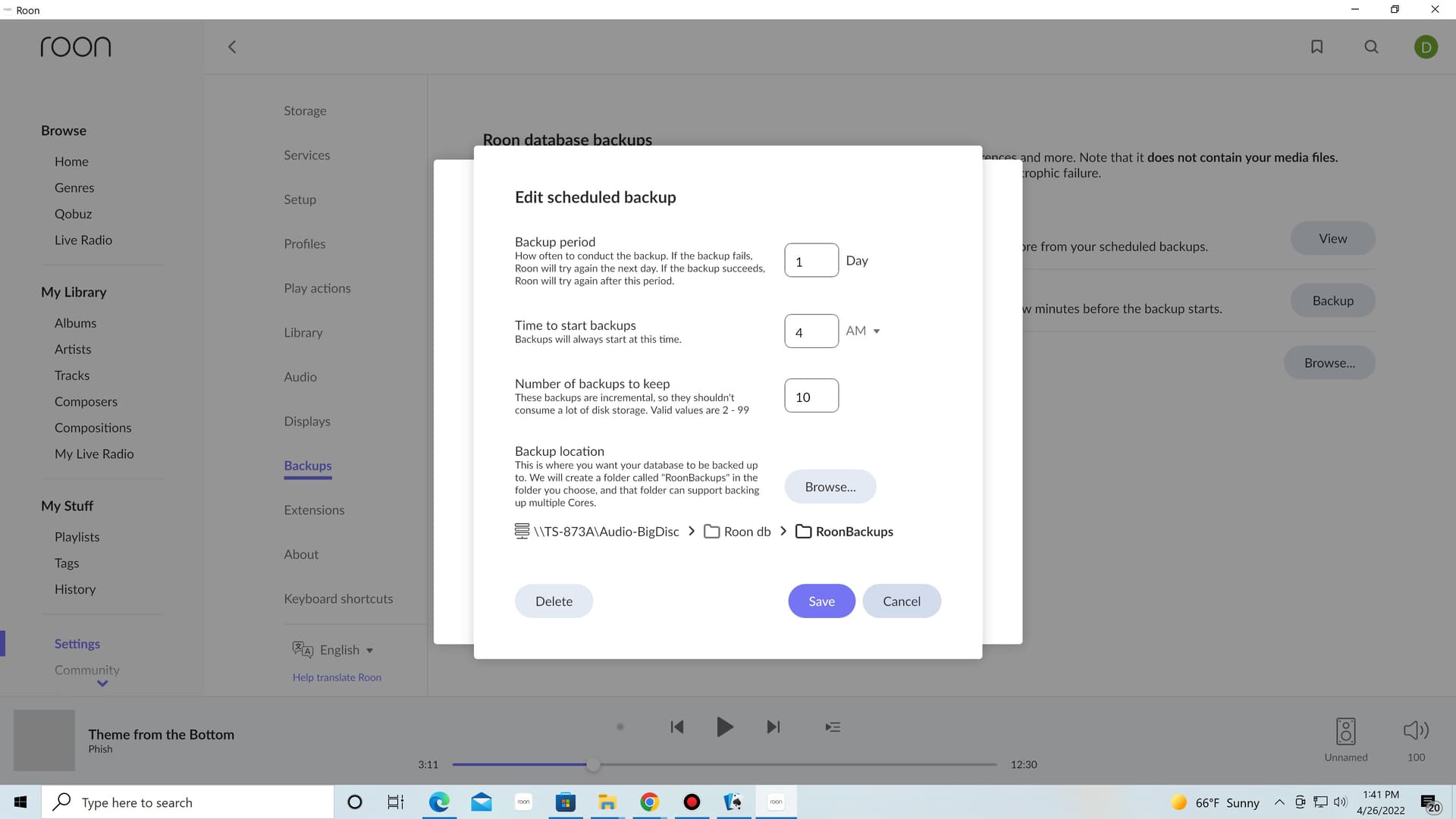Image resolution: width=1456 pixels, height=819 pixels.
Task: Open the Audio settings tab
Action: pyautogui.click(x=300, y=377)
